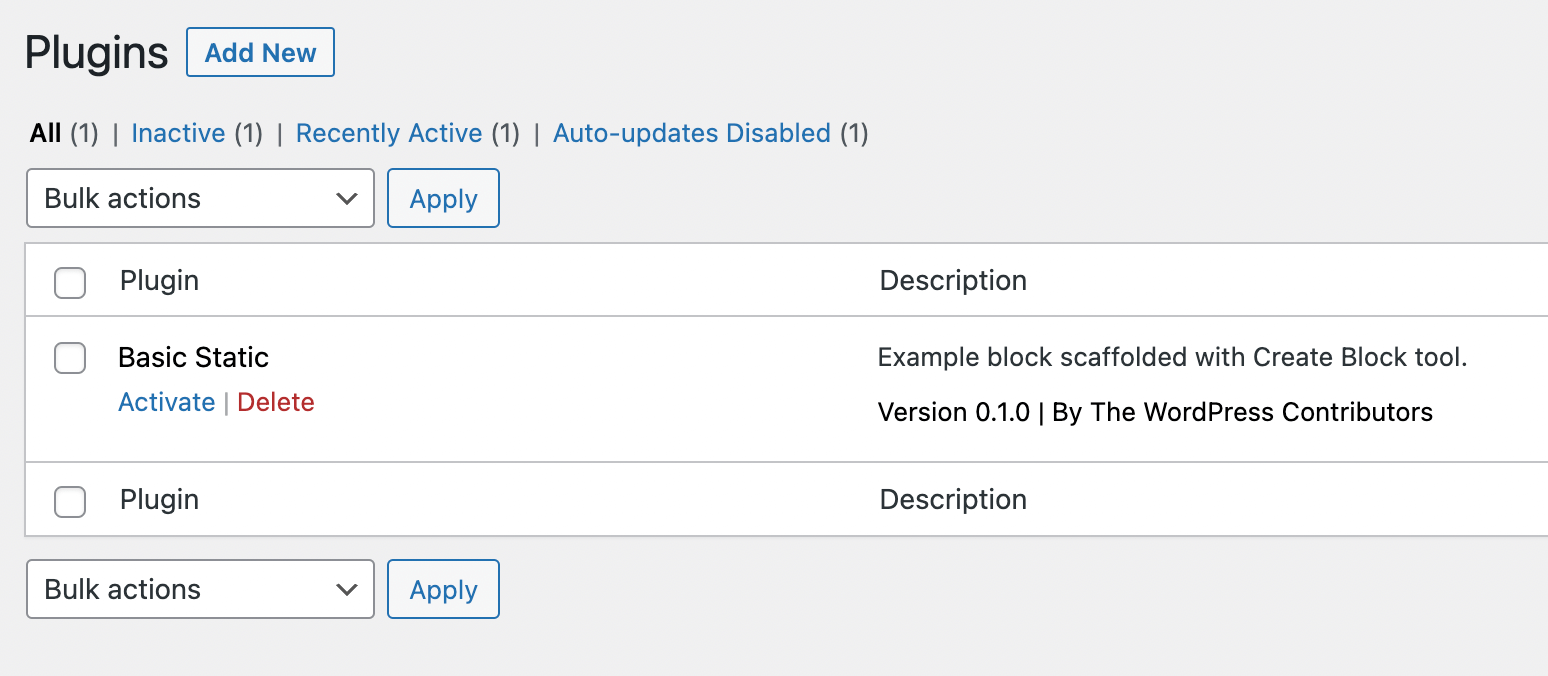1548x676 pixels.
Task: Click the bottom Apply button
Action: click(443, 589)
